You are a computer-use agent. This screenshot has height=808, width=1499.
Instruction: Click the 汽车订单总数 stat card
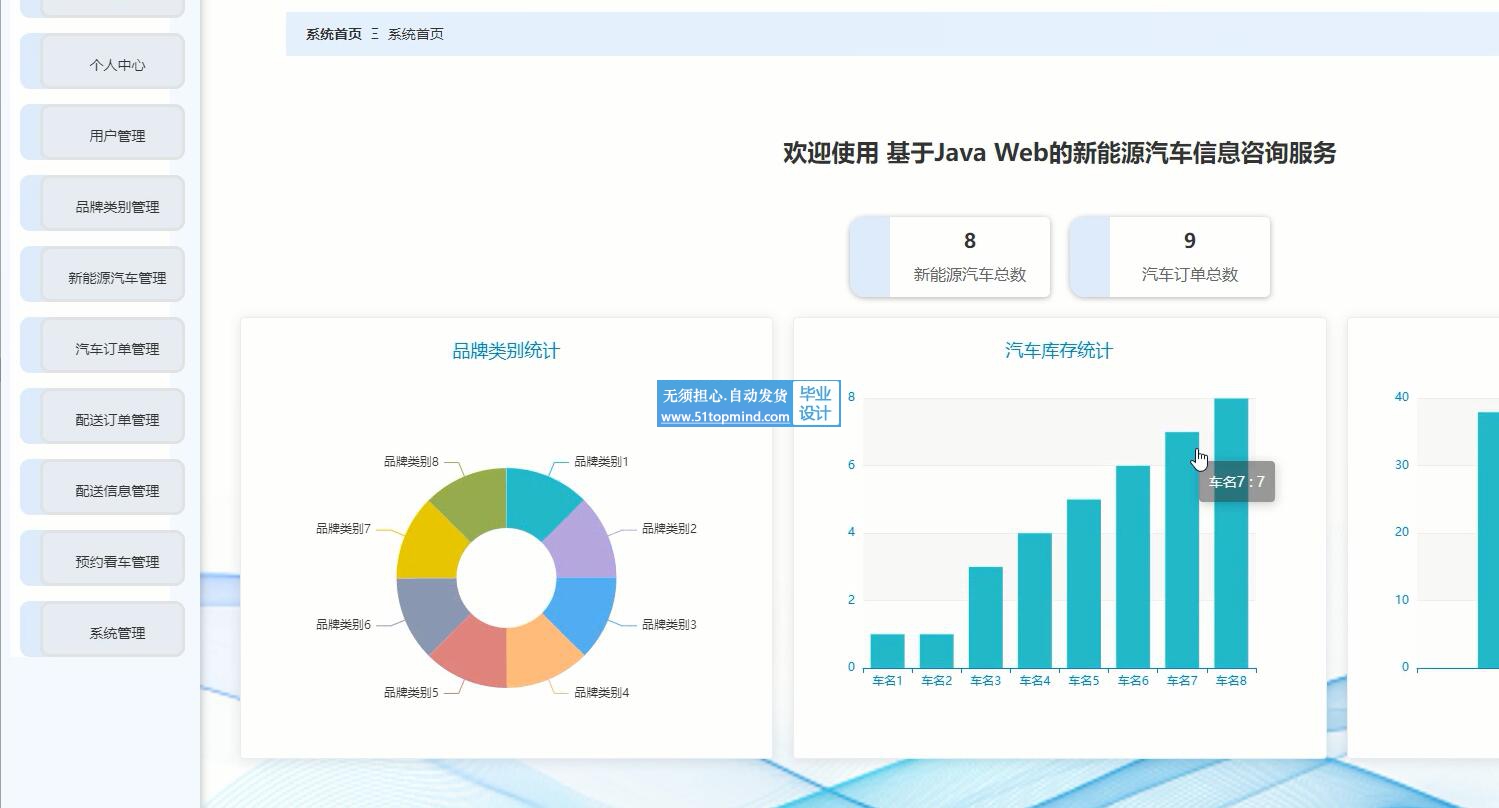pos(1188,257)
